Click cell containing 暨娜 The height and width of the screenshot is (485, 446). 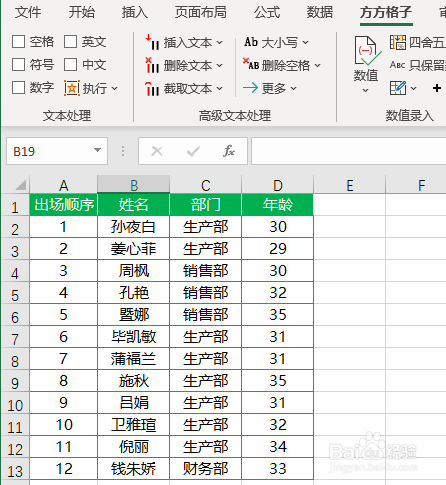[134, 315]
